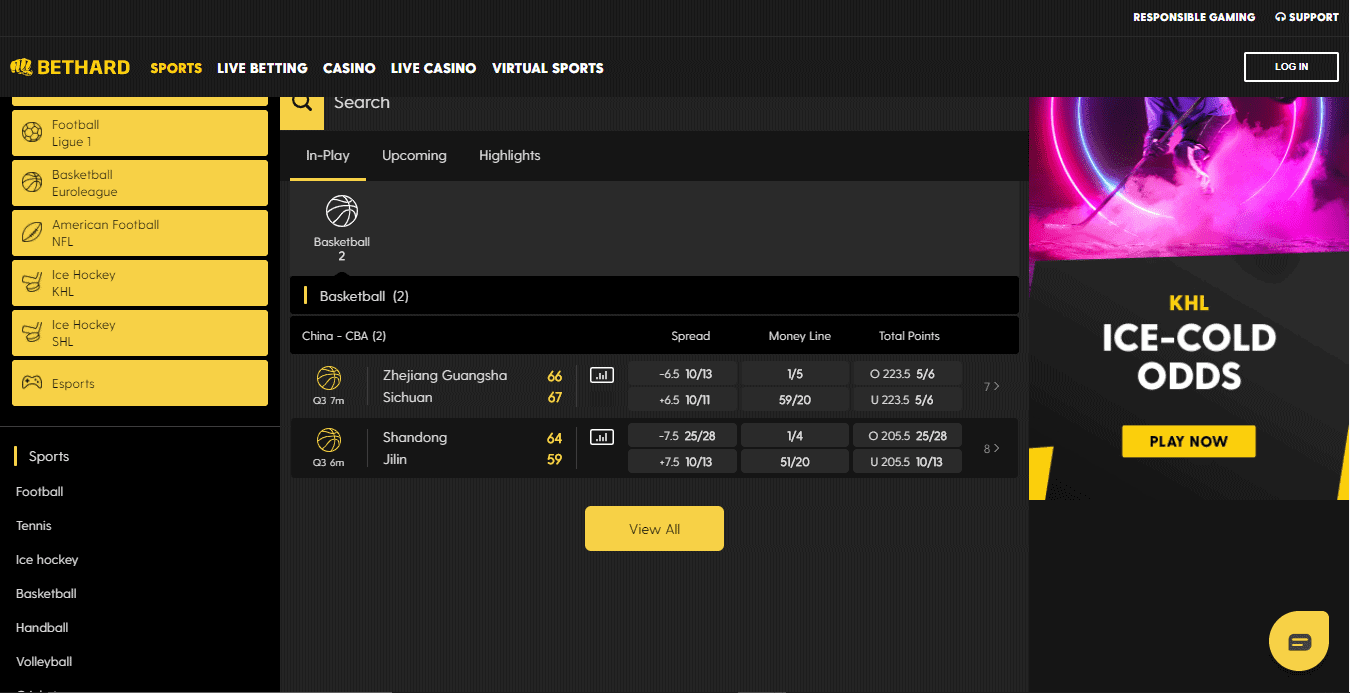The width and height of the screenshot is (1350, 693).
Task: Click basketball icon on Zhejiang Guangsha row
Action: 329,378
